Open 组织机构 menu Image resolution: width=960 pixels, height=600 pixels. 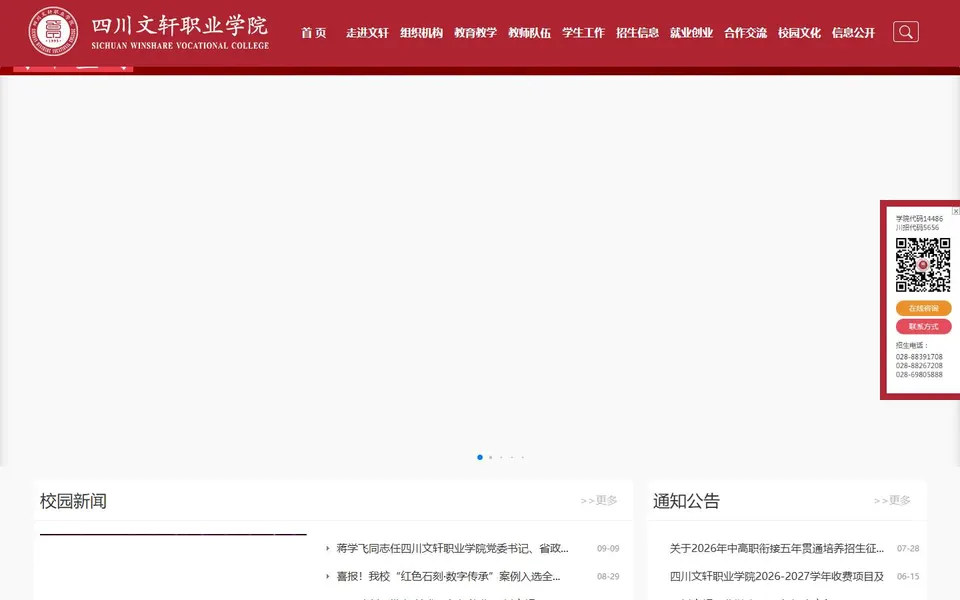(421, 32)
